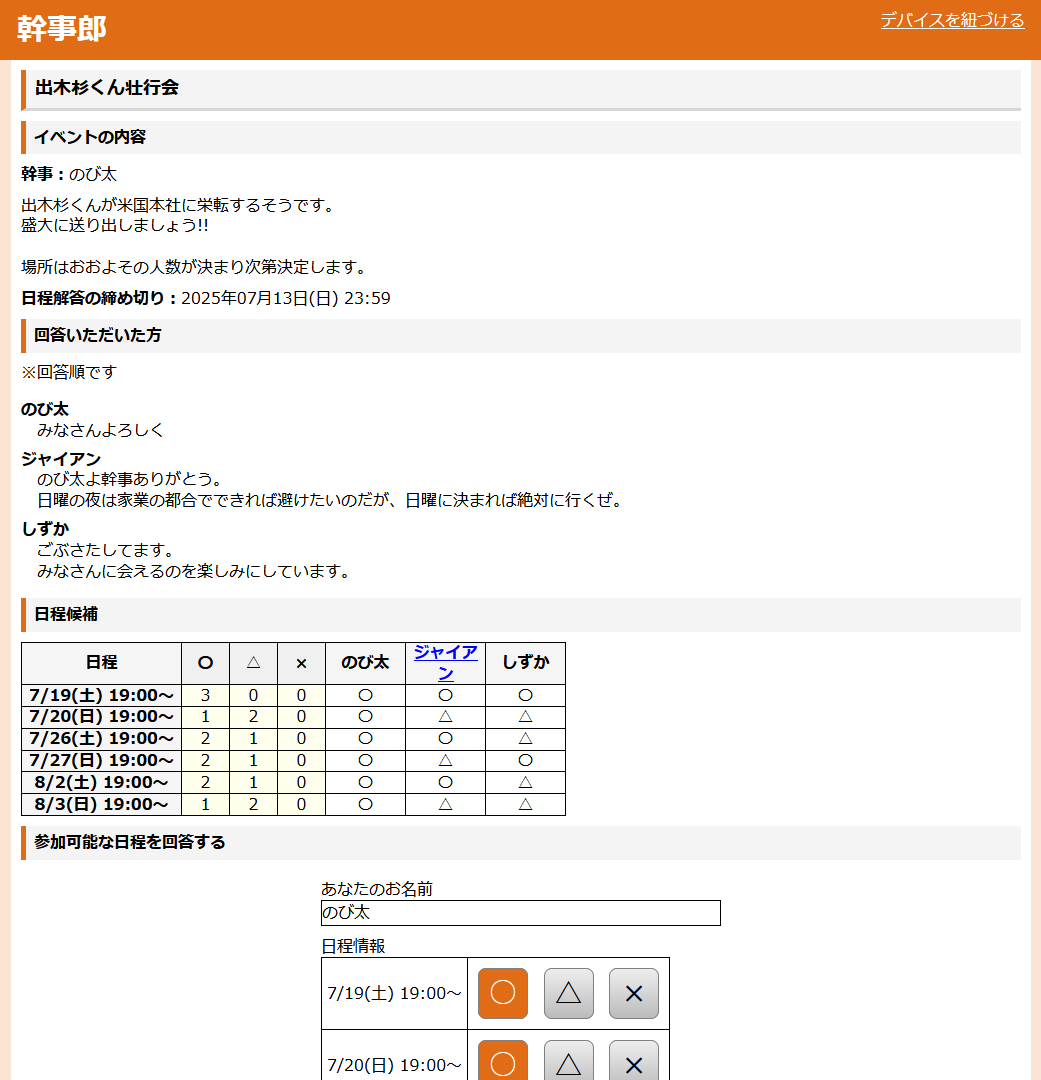Choose × for 7/20(日) in the answer form
Viewport: 1041px width, 1080px height.
(634, 1062)
